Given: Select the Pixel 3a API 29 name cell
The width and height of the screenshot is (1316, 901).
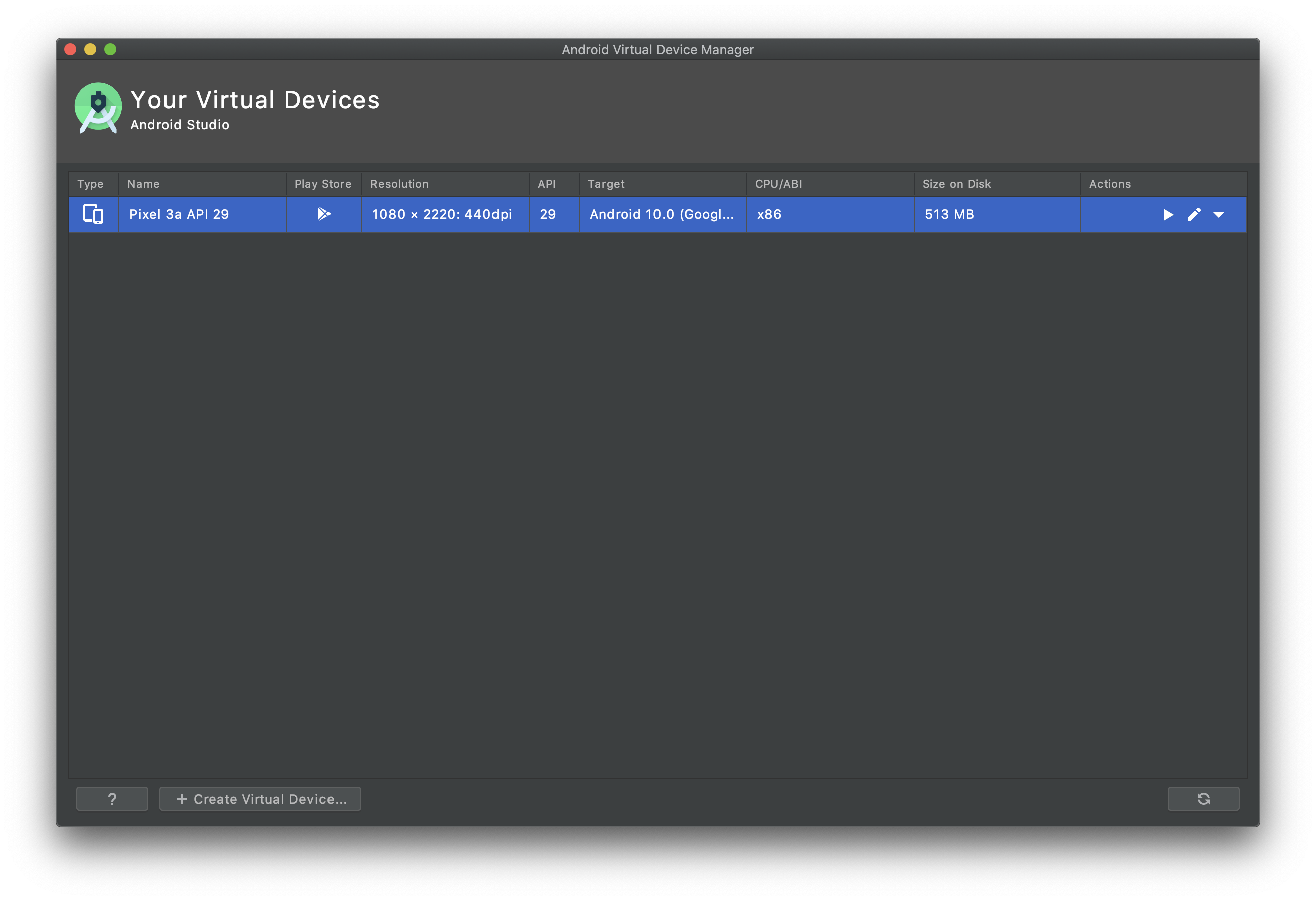Looking at the screenshot, I should coord(179,214).
